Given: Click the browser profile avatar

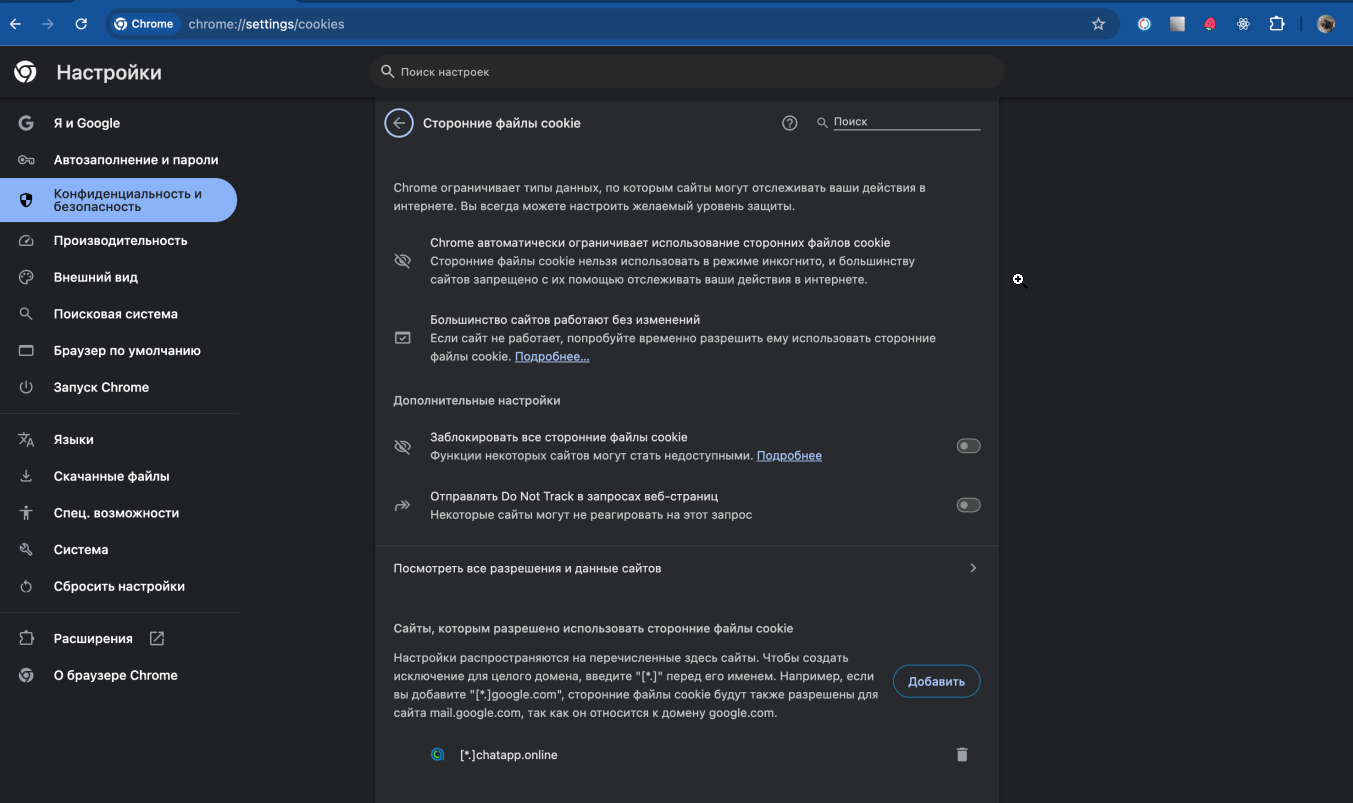Looking at the screenshot, I should (1326, 24).
